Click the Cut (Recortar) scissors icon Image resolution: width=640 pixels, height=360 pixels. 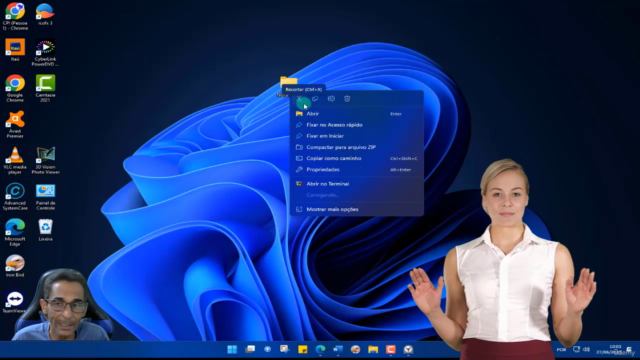tap(299, 99)
